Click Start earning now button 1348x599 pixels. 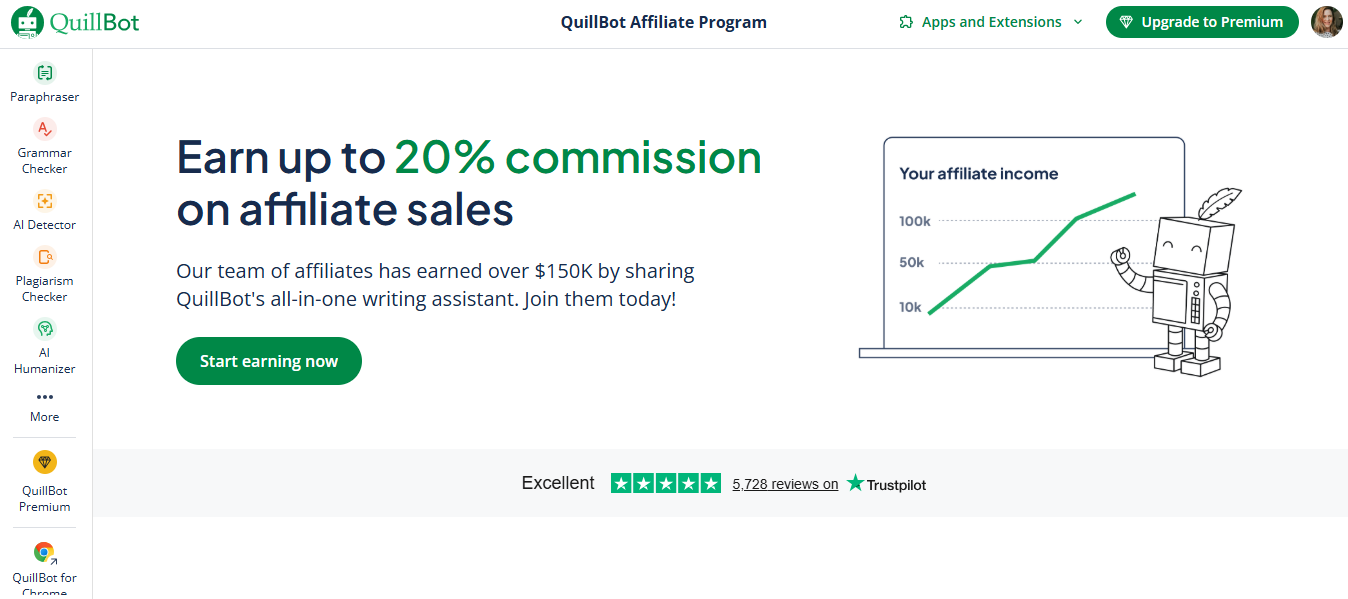269,361
